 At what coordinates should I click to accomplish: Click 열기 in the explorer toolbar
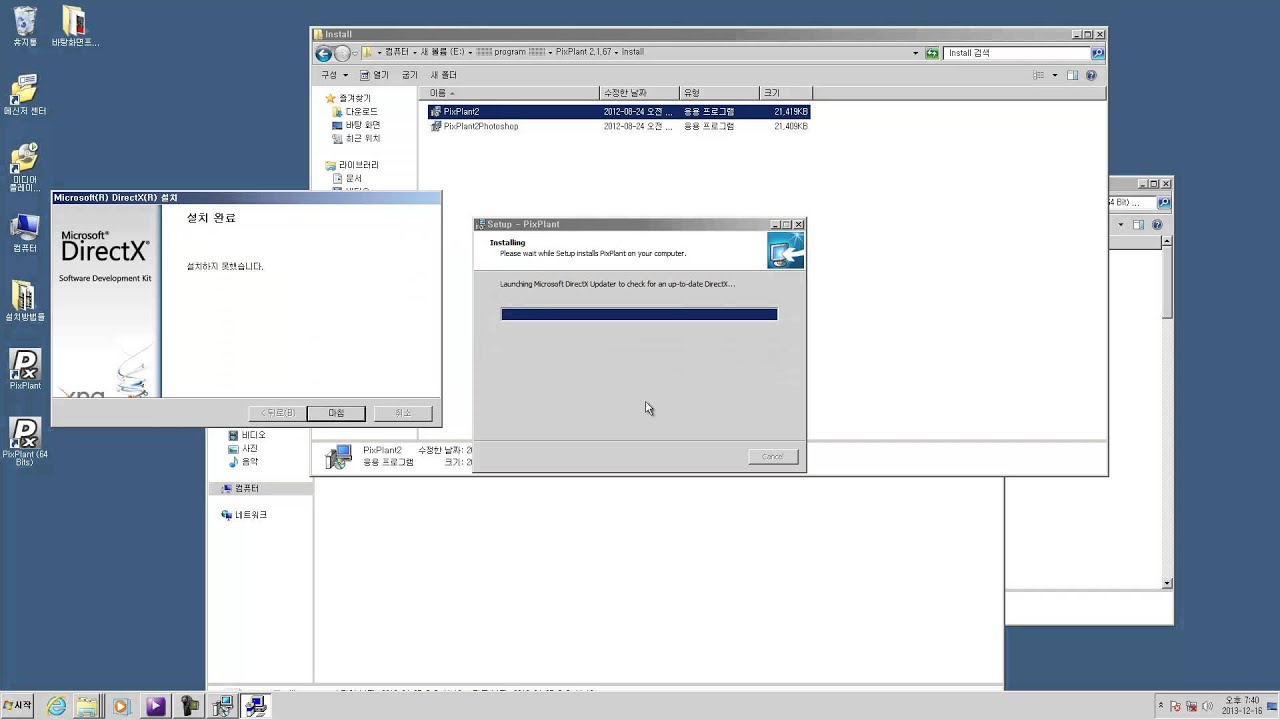pos(374,75)
